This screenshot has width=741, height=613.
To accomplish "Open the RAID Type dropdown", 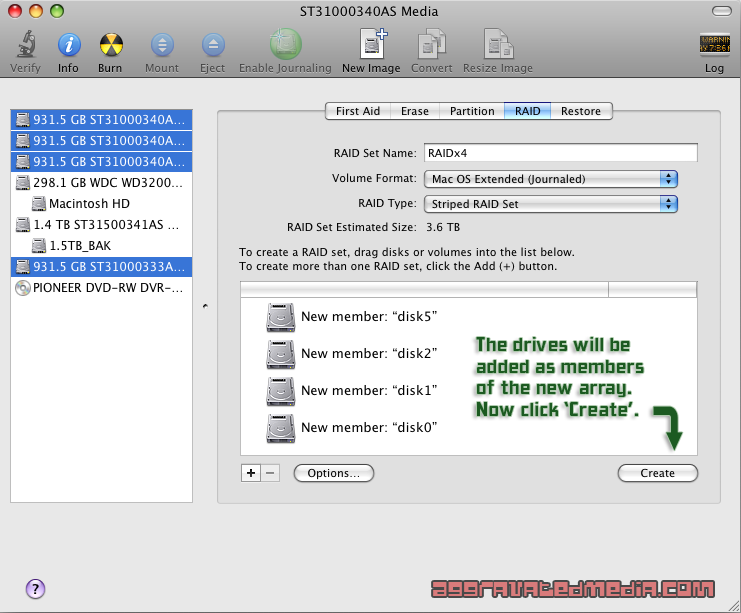I will 551,204.
